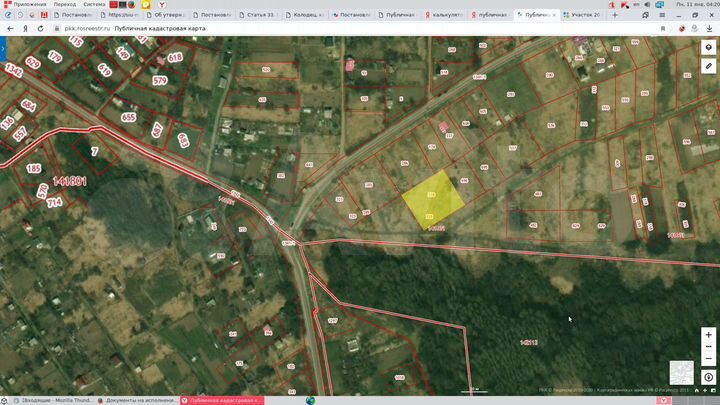Open the browser three-dot menu
Image resolution: width=720 pixels, height=405 pixels.
(711, 29)
